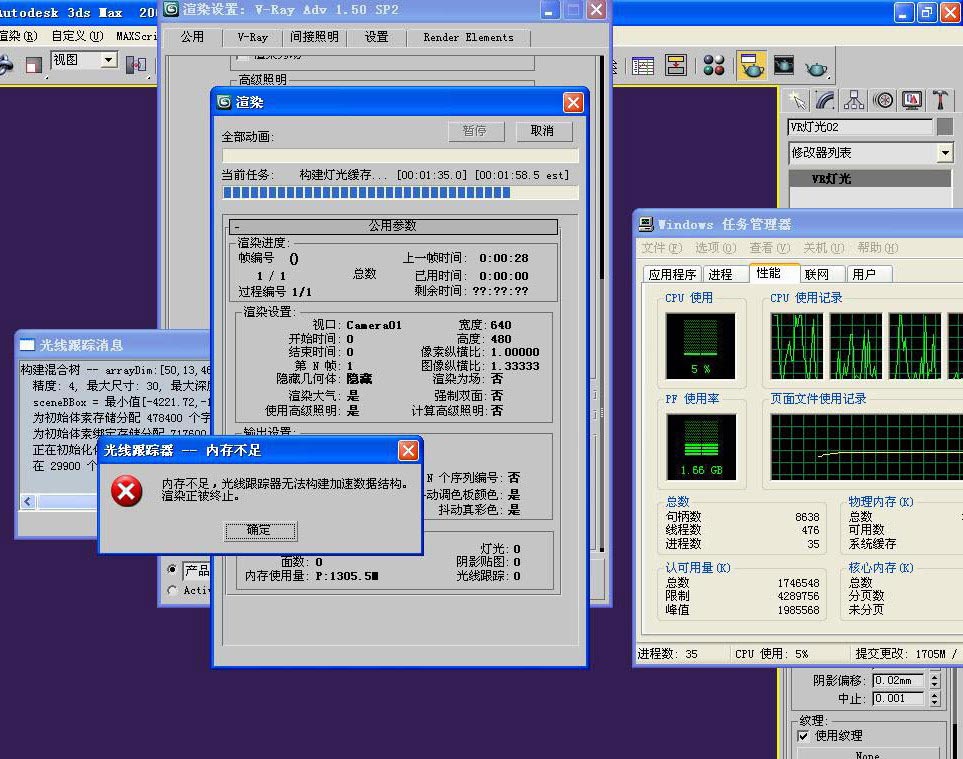The width and height of the screenshot is (963, 759).
Task: Open 查看 menu in Task Manager
Action: [770, 248]
